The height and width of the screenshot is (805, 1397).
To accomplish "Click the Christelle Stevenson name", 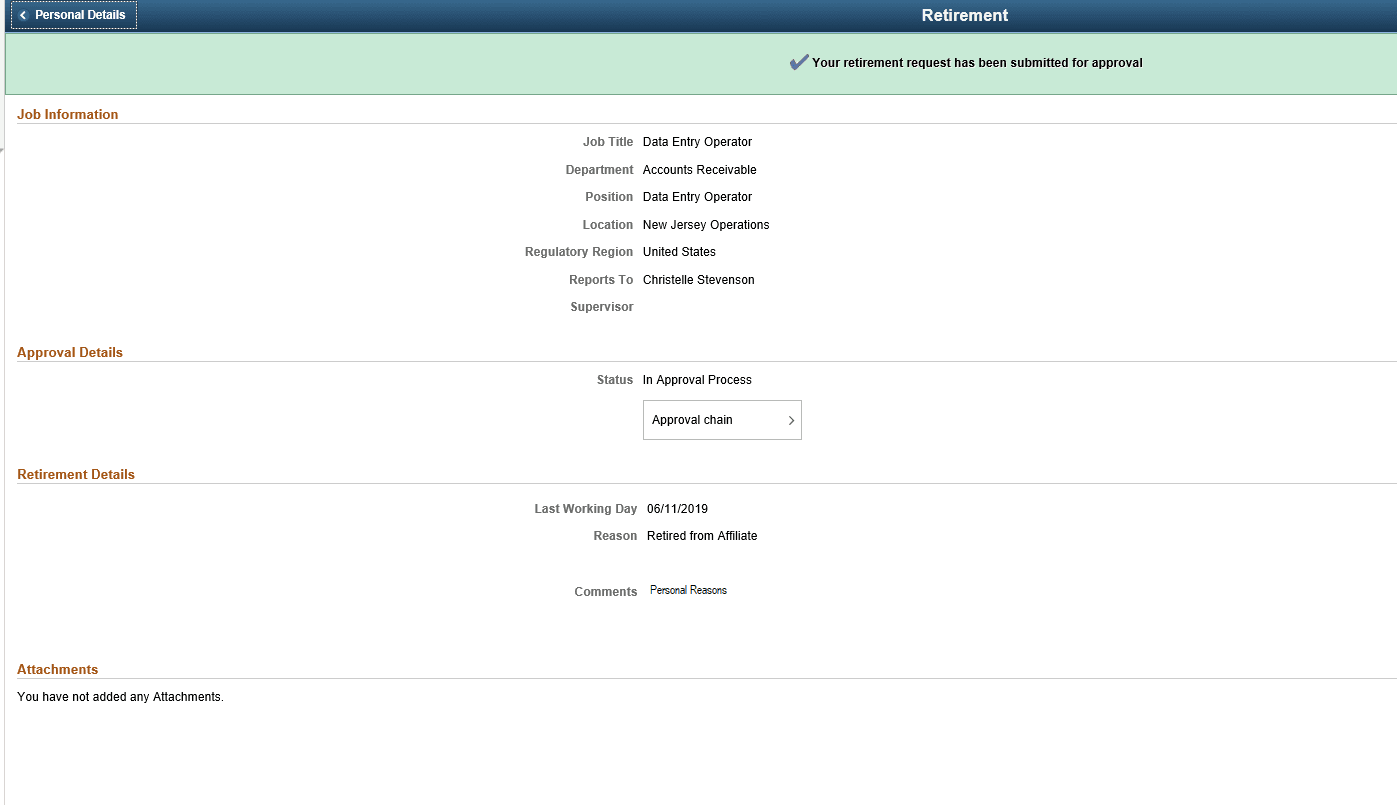I will (x=699, y=280).
